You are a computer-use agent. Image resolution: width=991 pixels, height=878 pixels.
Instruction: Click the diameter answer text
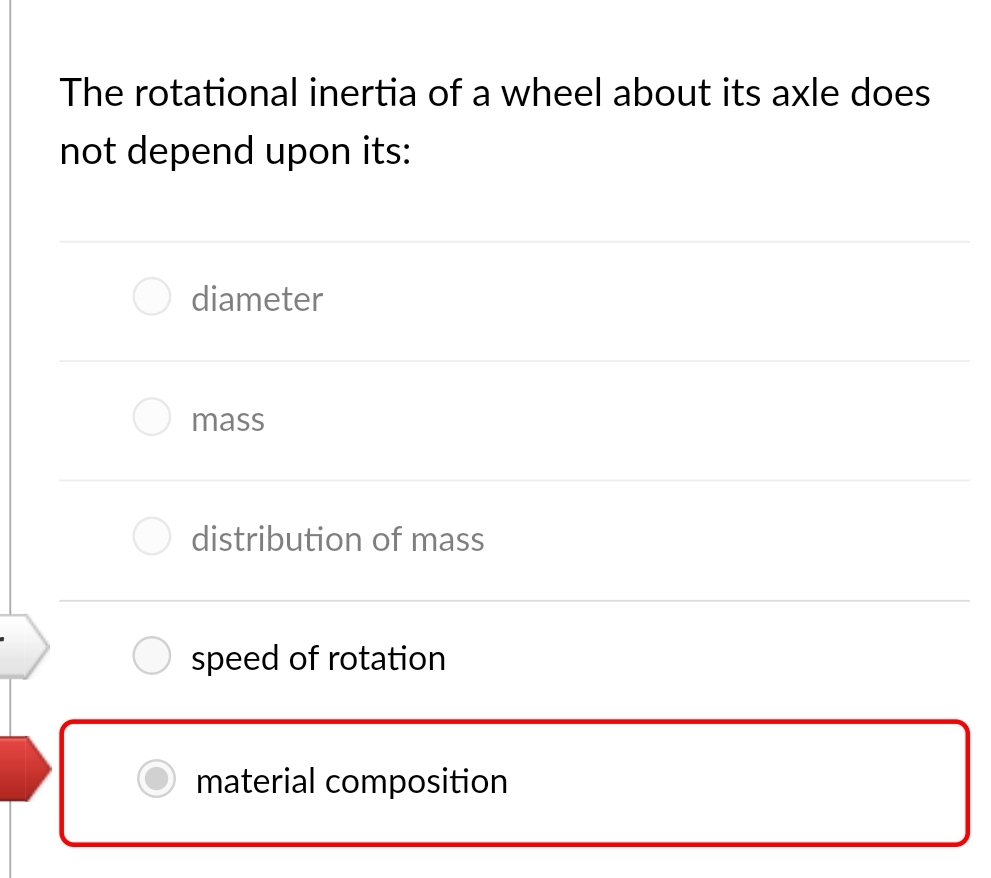click(257, 299)
